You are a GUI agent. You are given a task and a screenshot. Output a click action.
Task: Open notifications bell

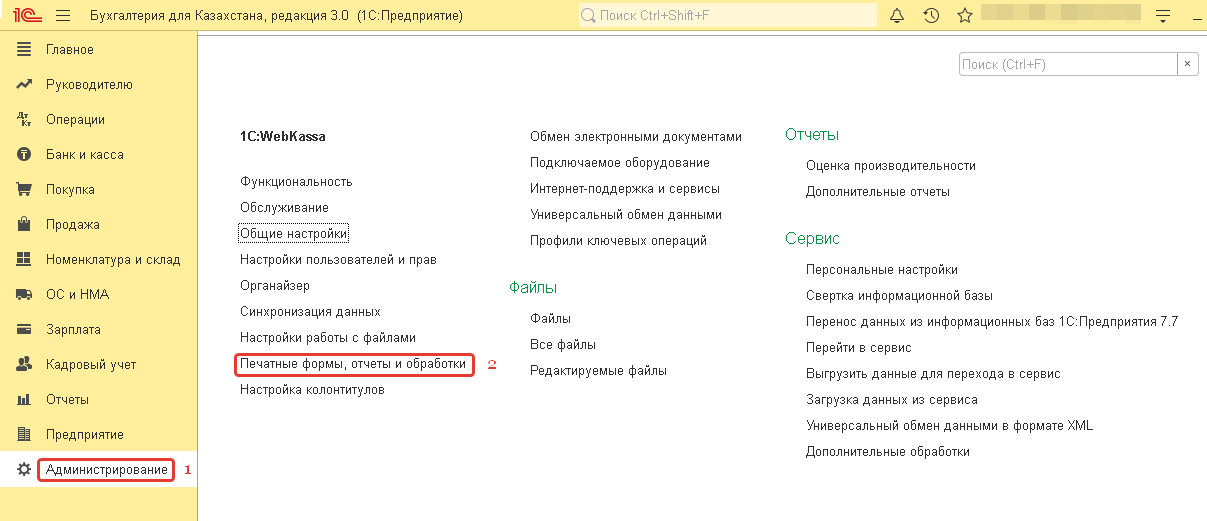[x=897, y=16]
